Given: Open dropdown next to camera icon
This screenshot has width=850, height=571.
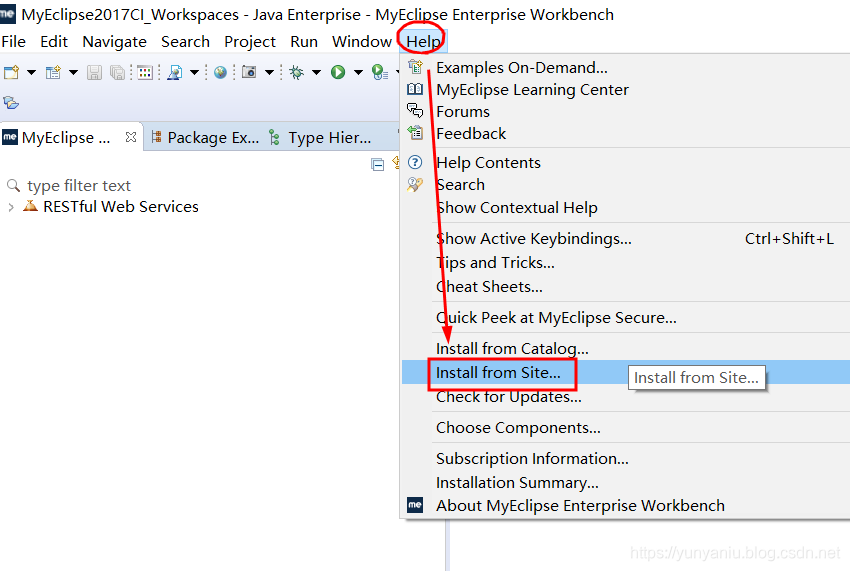Looking at the screenshot, I should pos(269,72).
